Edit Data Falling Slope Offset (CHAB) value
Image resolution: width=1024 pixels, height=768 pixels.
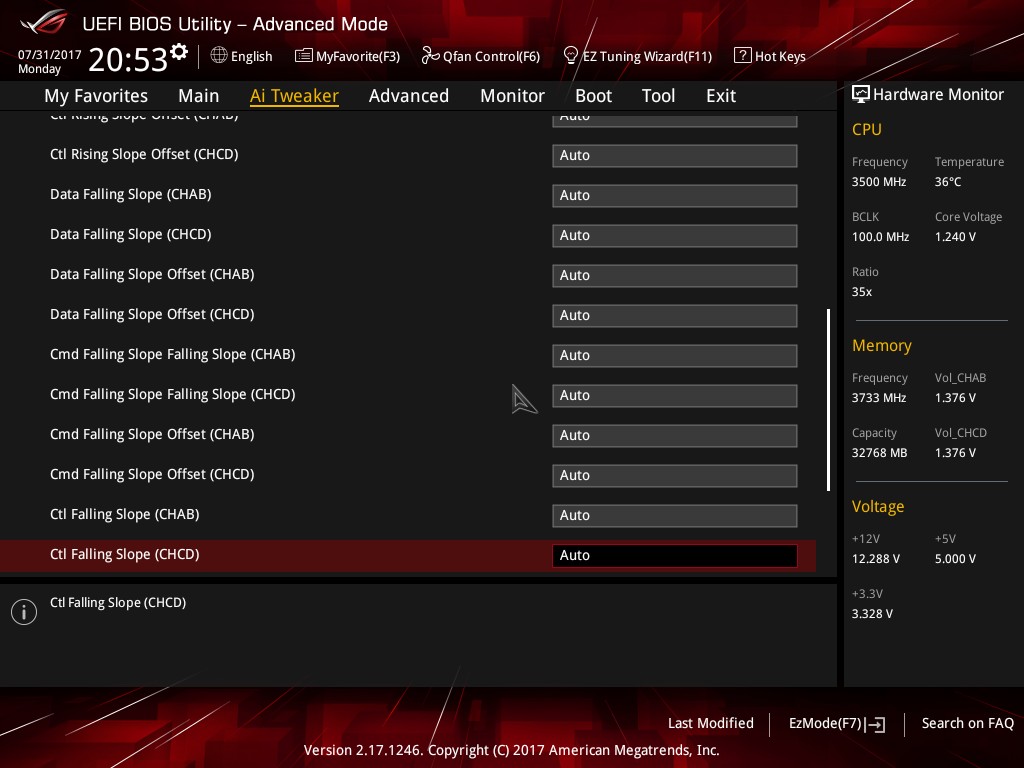(x=675, y=276)
